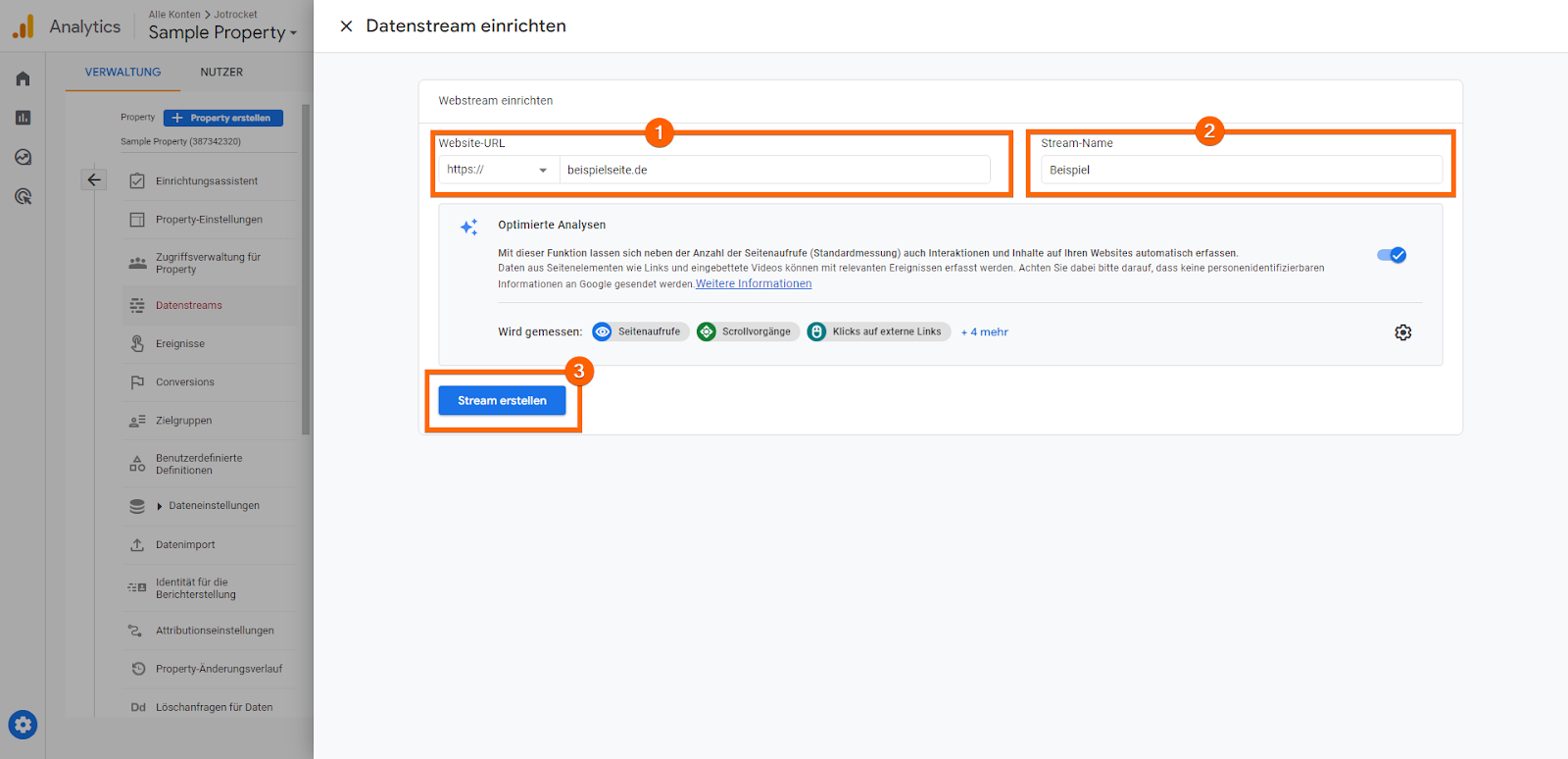Viewport: 1568px width, 759px height.
Task: Open enhanced measurement settings gear
Action: click(x=1402, y=332)
